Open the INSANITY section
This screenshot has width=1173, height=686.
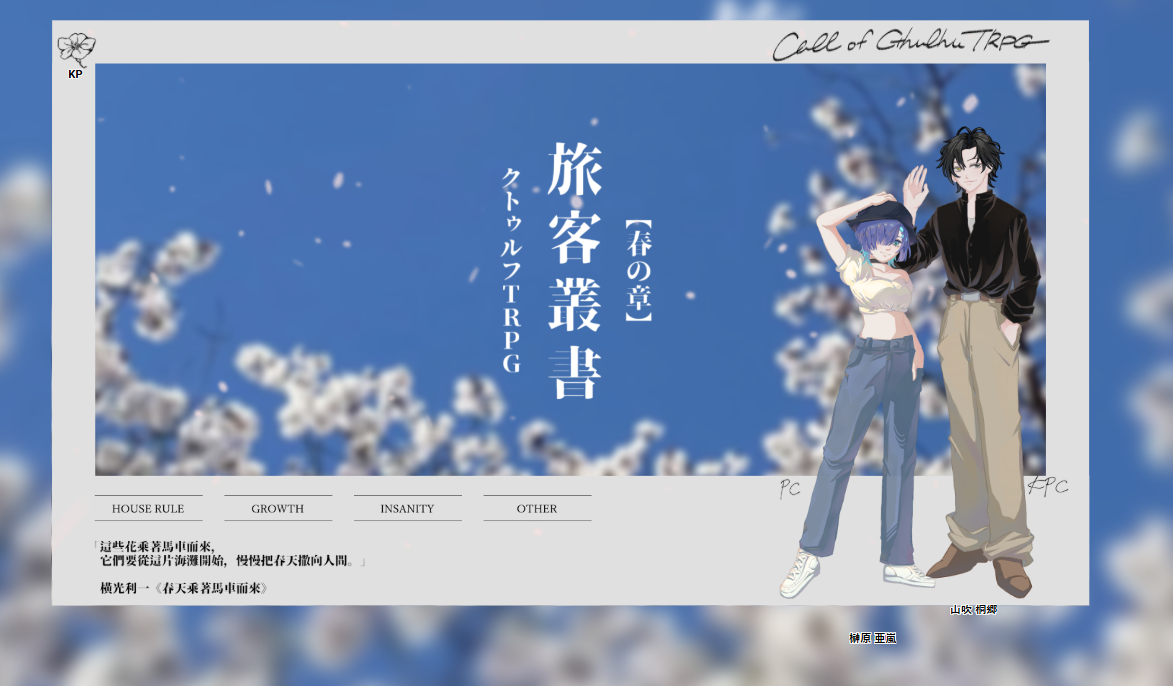(x=407, y=508)
